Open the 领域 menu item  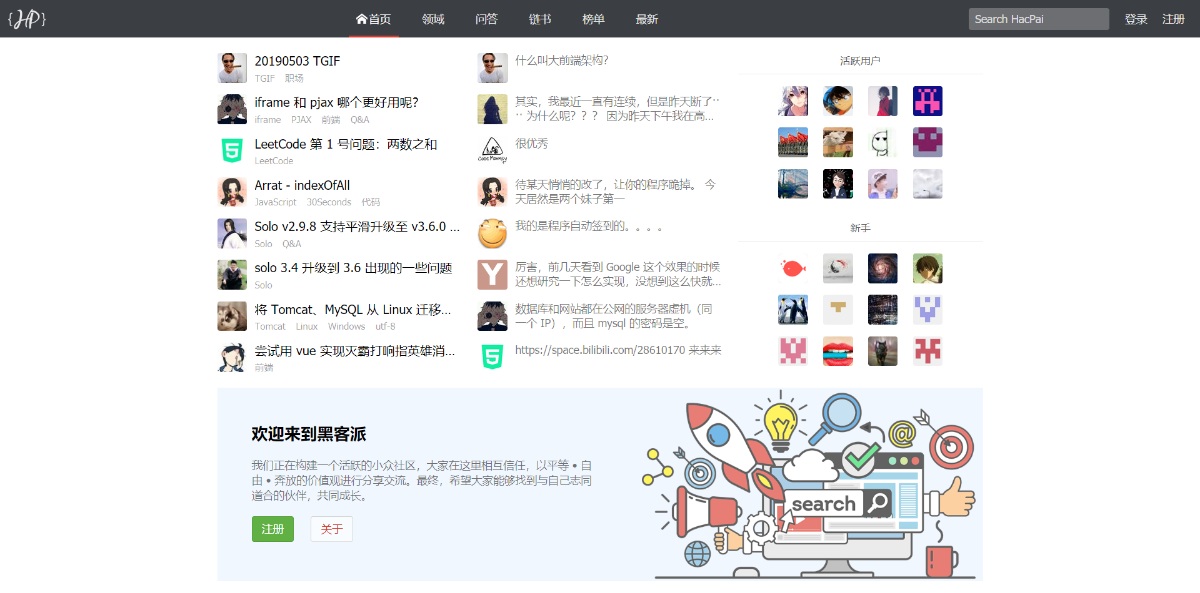(x=432, y=18)
